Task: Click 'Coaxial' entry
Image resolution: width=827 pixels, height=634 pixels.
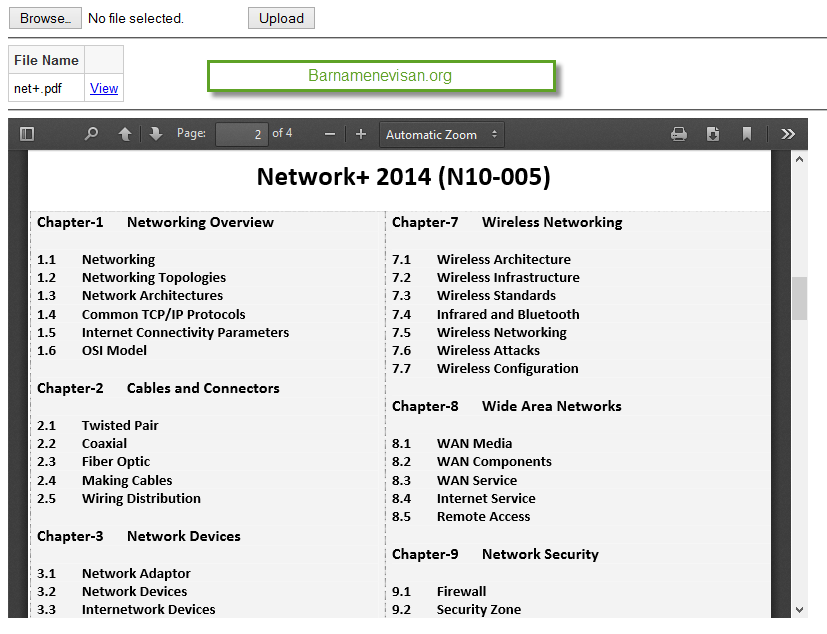Action: (104, 443)
